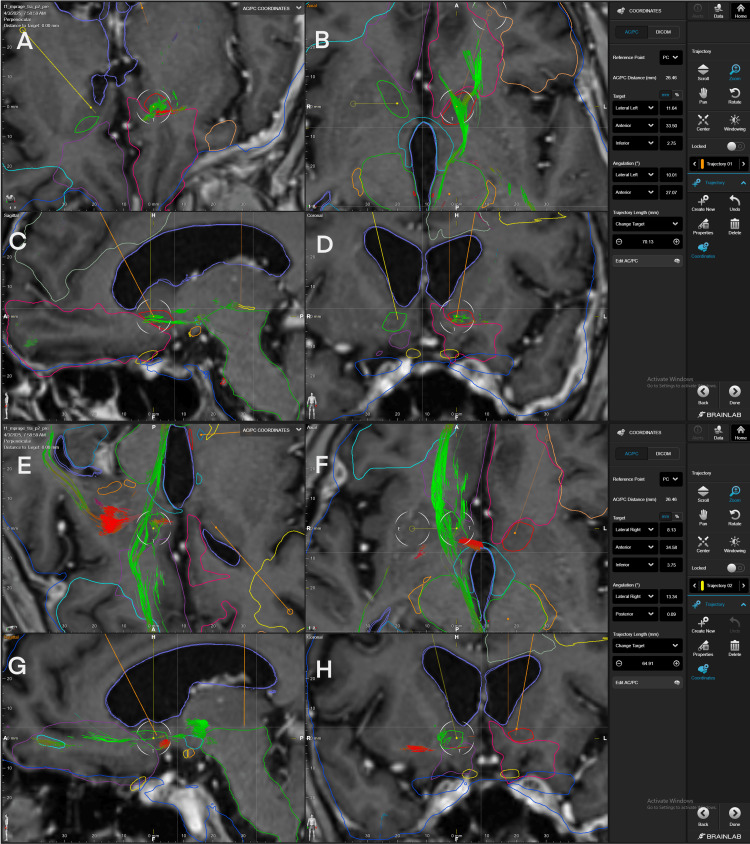Toggle Locked switch above Trajectory 02
750x844 pixels.
pyautogui.click(x=735, y=568)
